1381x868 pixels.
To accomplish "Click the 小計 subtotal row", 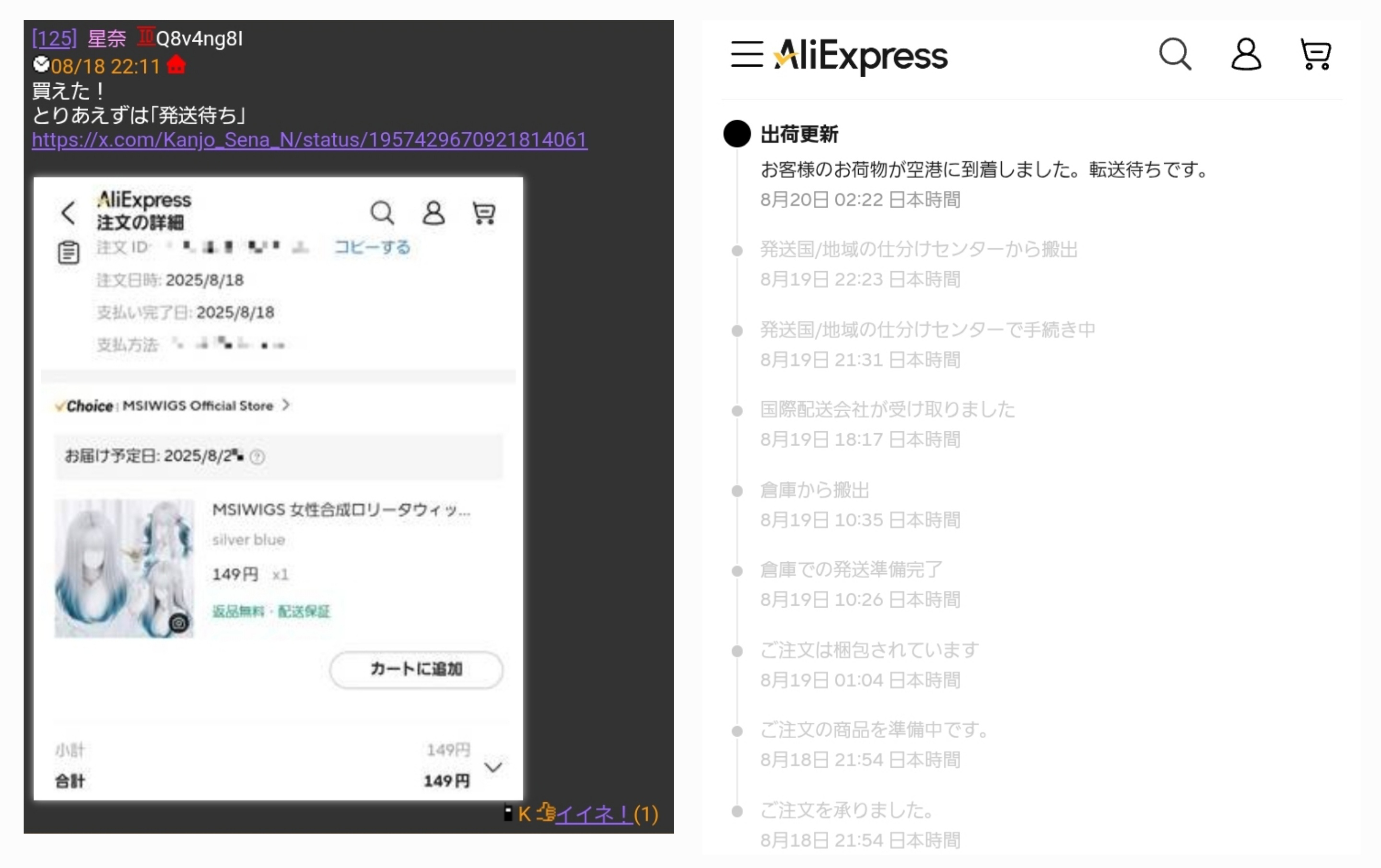I will (x=263, y=749).
